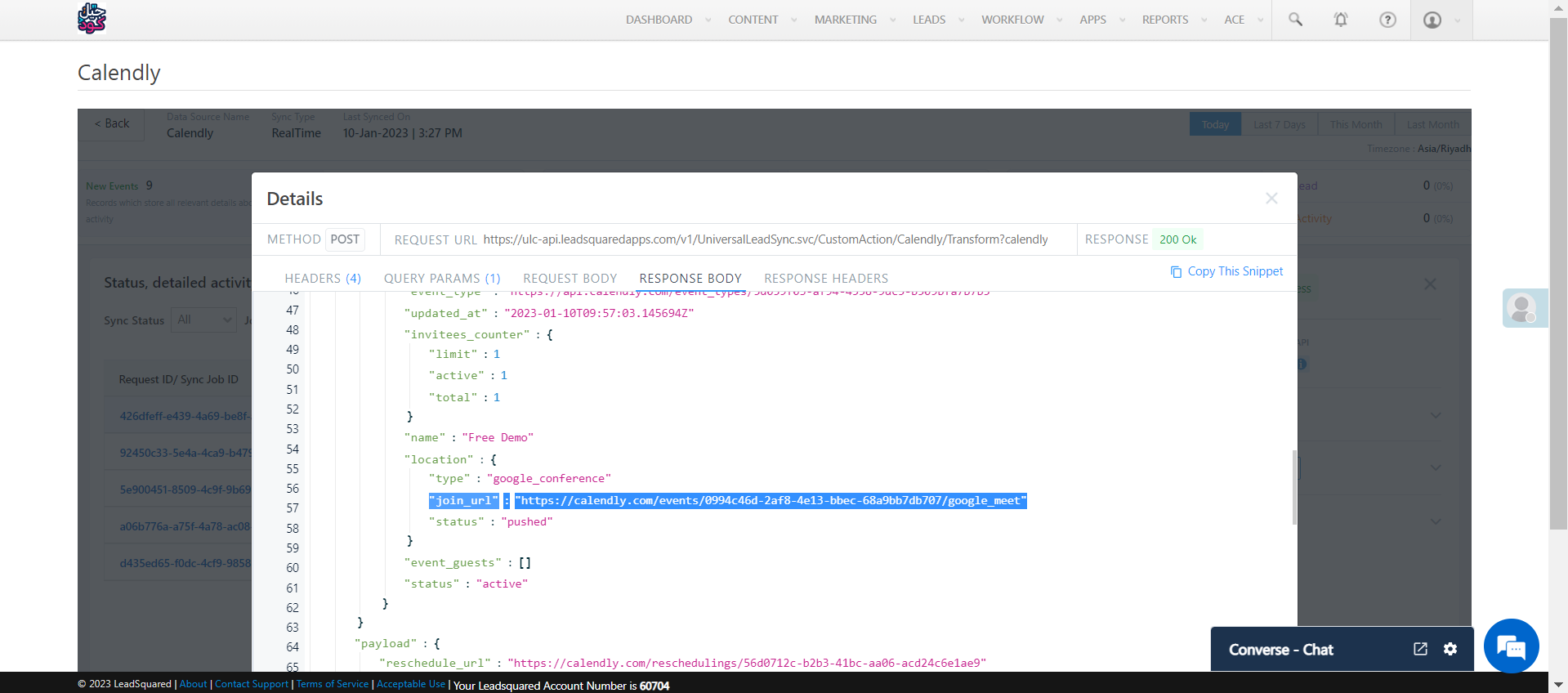Open the user profile icon
The image size is (1568, 693).
[x=1432, y=20]
